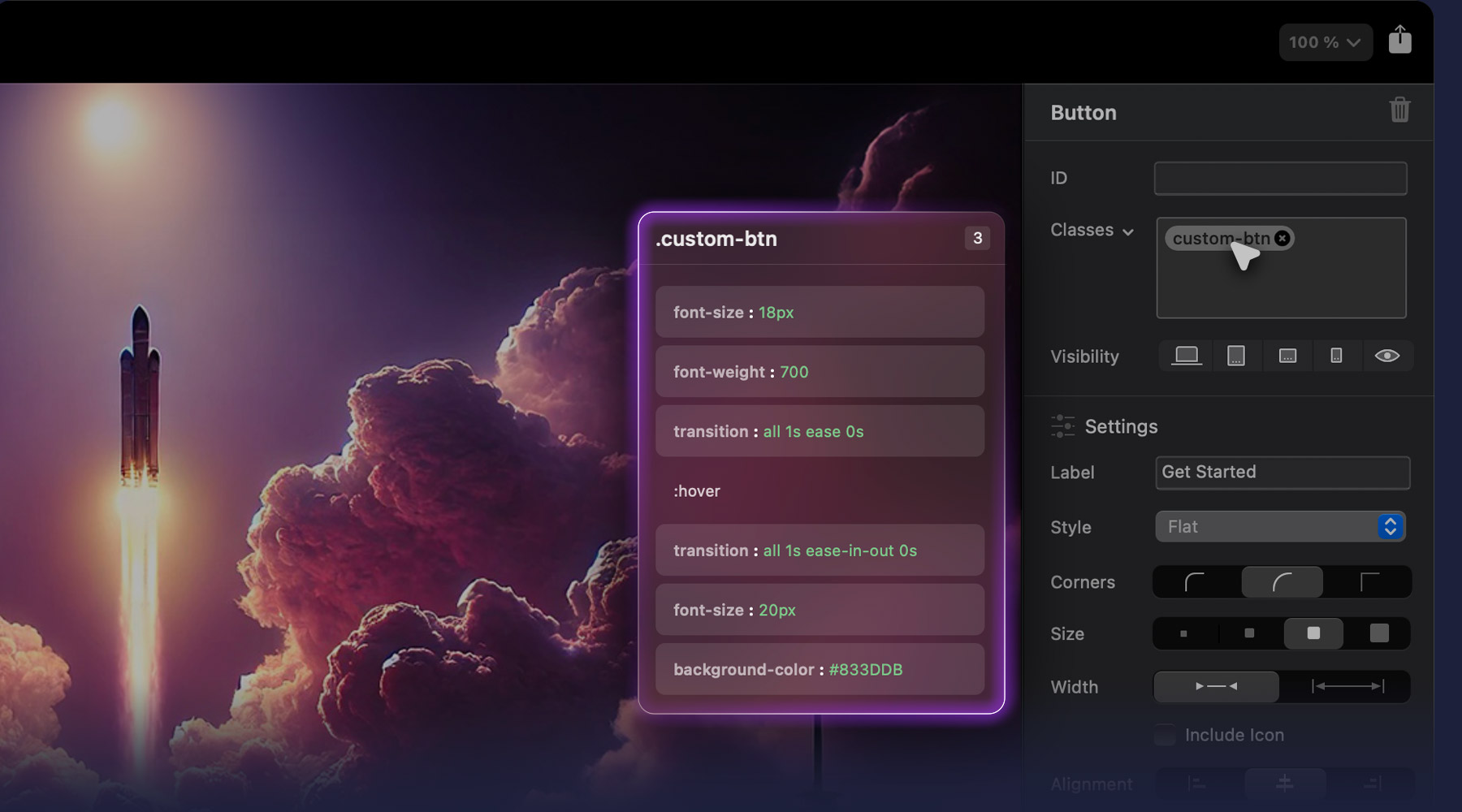Collapse the Classes section chevron
Viewport: 1462px width, 812px height.
tap(1129, 231)
